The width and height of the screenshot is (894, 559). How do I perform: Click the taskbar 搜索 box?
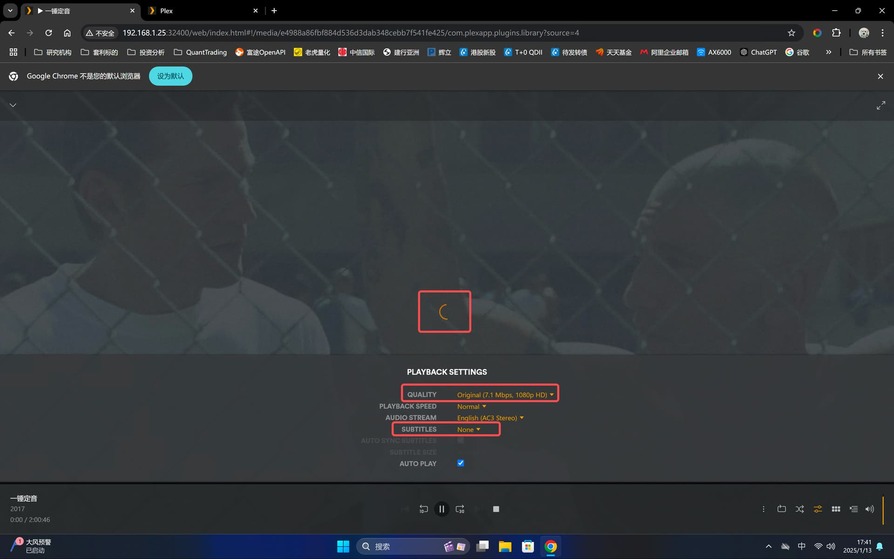[413, 546]
